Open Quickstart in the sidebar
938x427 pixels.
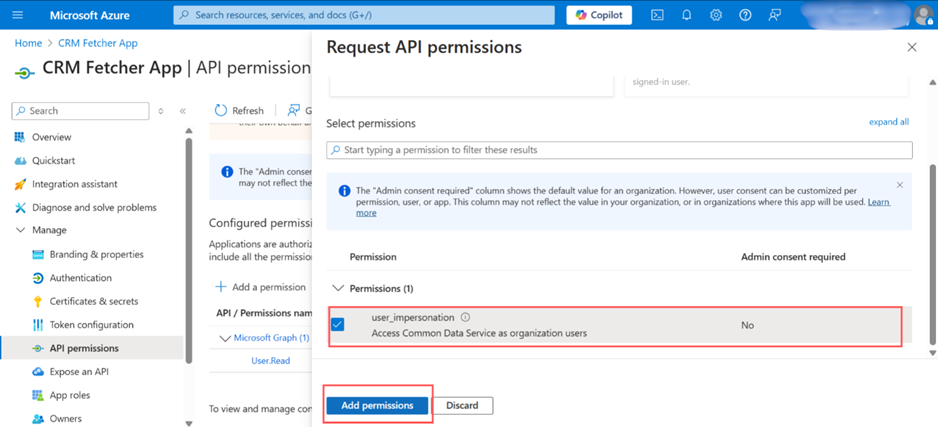click(53, 160)
